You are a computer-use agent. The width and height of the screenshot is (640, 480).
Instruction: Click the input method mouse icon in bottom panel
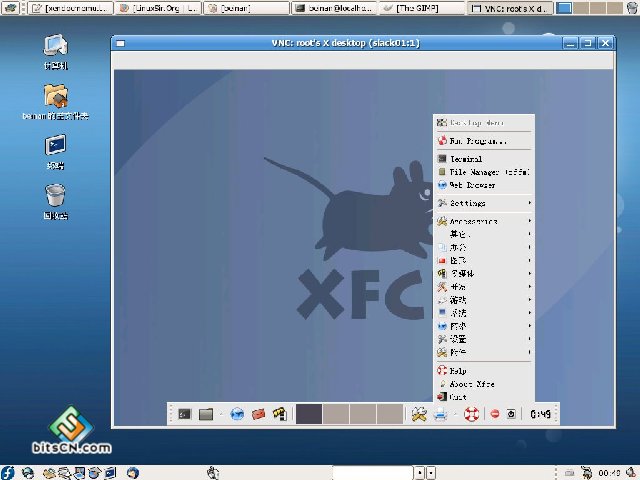[x=213, y=473]
